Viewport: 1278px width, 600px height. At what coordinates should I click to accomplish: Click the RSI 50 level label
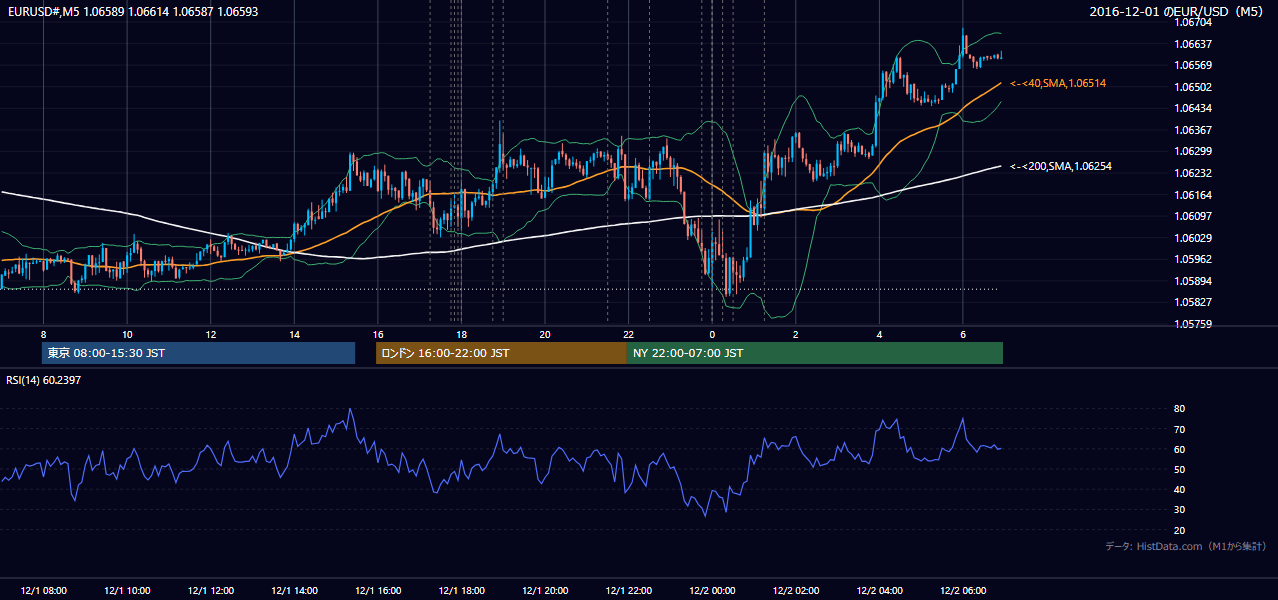point(1180,469)
